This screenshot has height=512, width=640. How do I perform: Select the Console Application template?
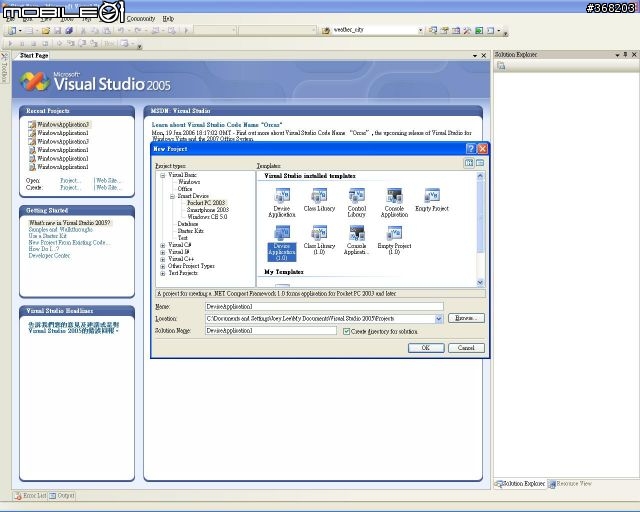tap(394, 203)
